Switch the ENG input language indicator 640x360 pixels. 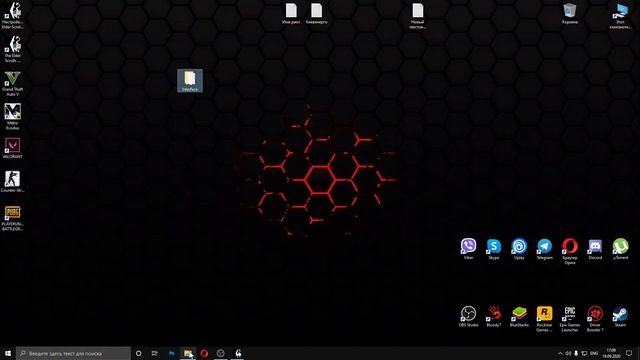[594, 353]
